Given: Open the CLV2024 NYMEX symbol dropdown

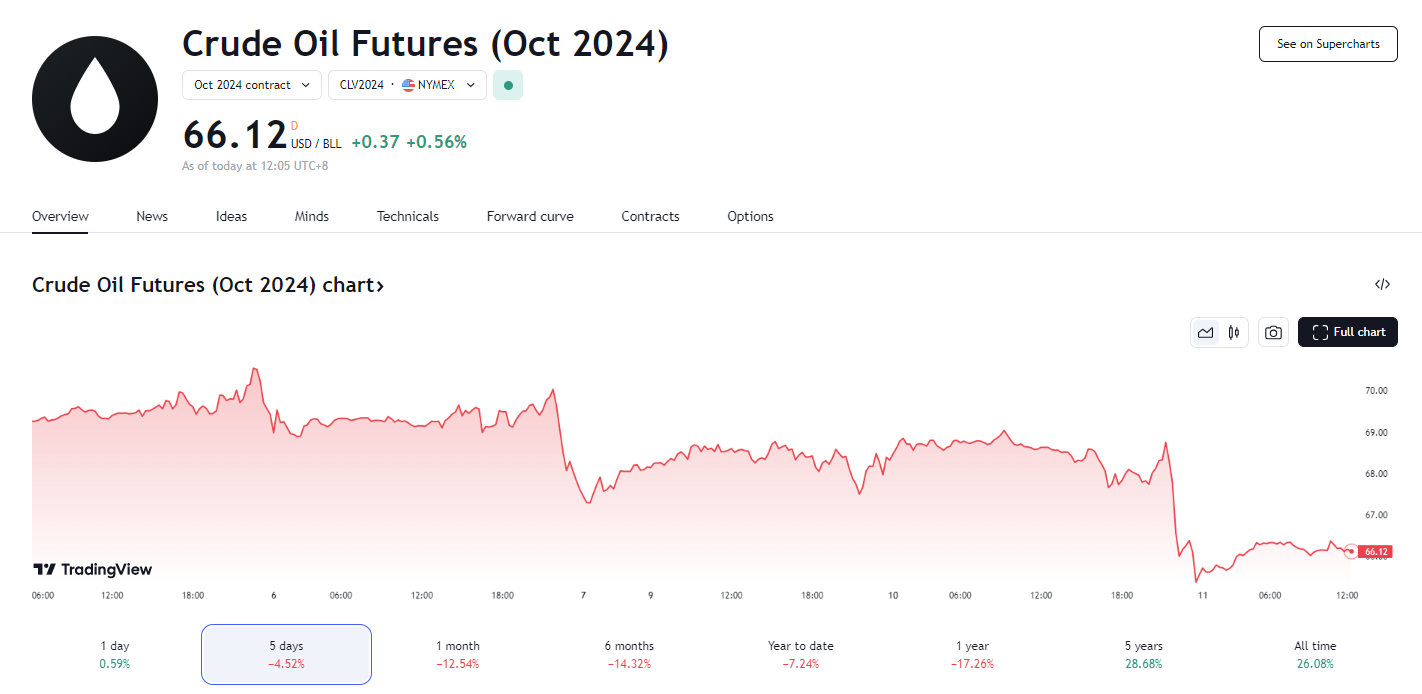Looking at the screenshot, I should coord(407,85).
